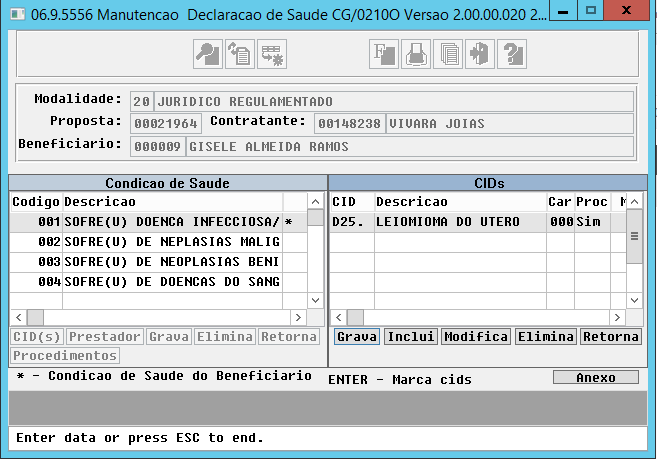Click Retorna button under CIDs panel
Viewport: 657px width, 459px height.
611,337
